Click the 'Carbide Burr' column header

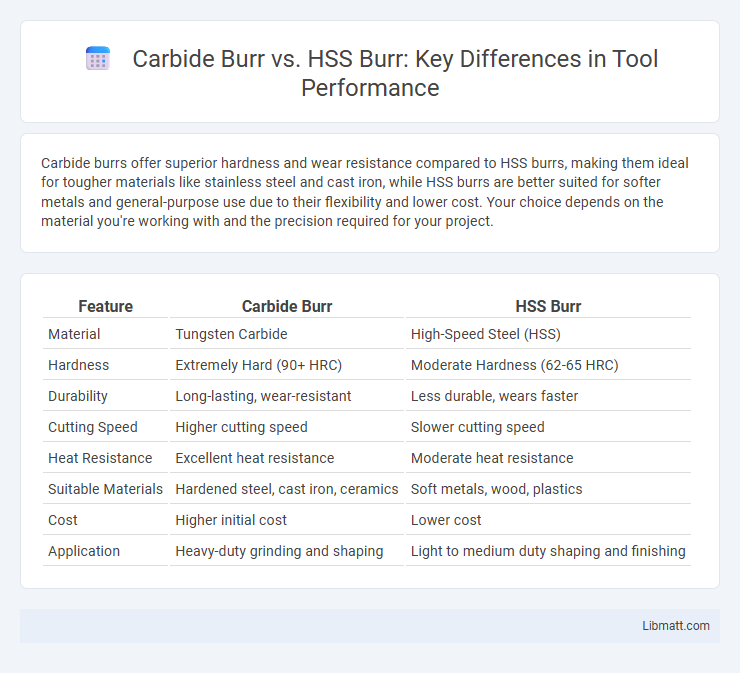point(287,306)
